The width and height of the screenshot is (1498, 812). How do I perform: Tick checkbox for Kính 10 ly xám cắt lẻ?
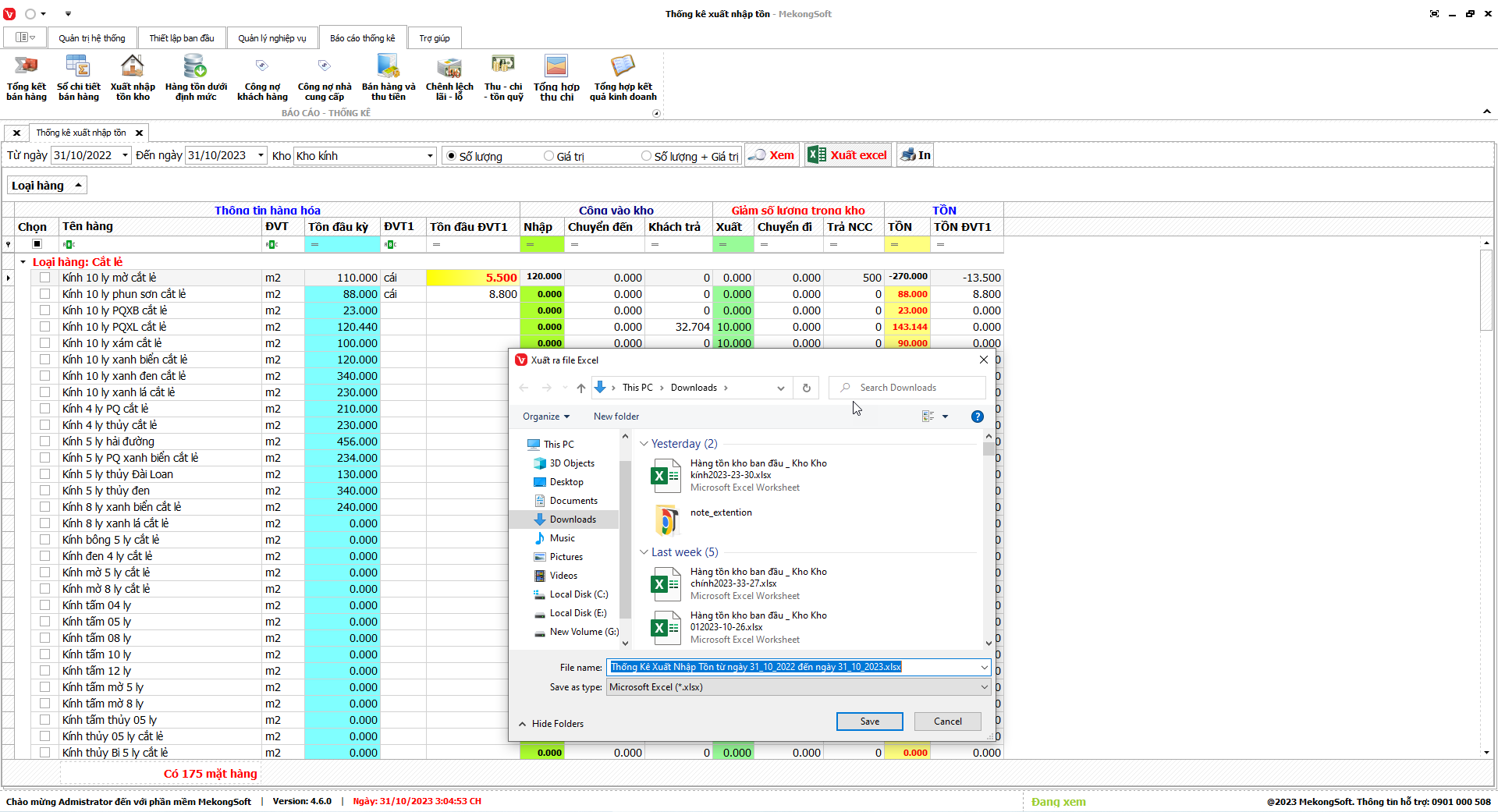point(44,343)
